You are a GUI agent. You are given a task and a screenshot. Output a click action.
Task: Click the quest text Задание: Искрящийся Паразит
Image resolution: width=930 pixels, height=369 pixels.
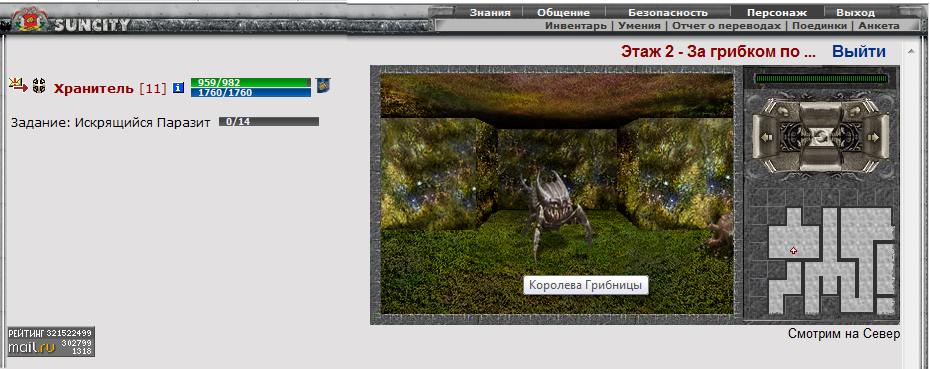(110, 123)
